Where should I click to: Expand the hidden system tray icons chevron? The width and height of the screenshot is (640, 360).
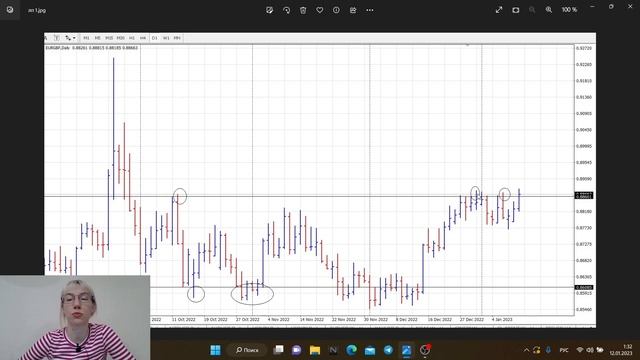[x=527, y=350]
